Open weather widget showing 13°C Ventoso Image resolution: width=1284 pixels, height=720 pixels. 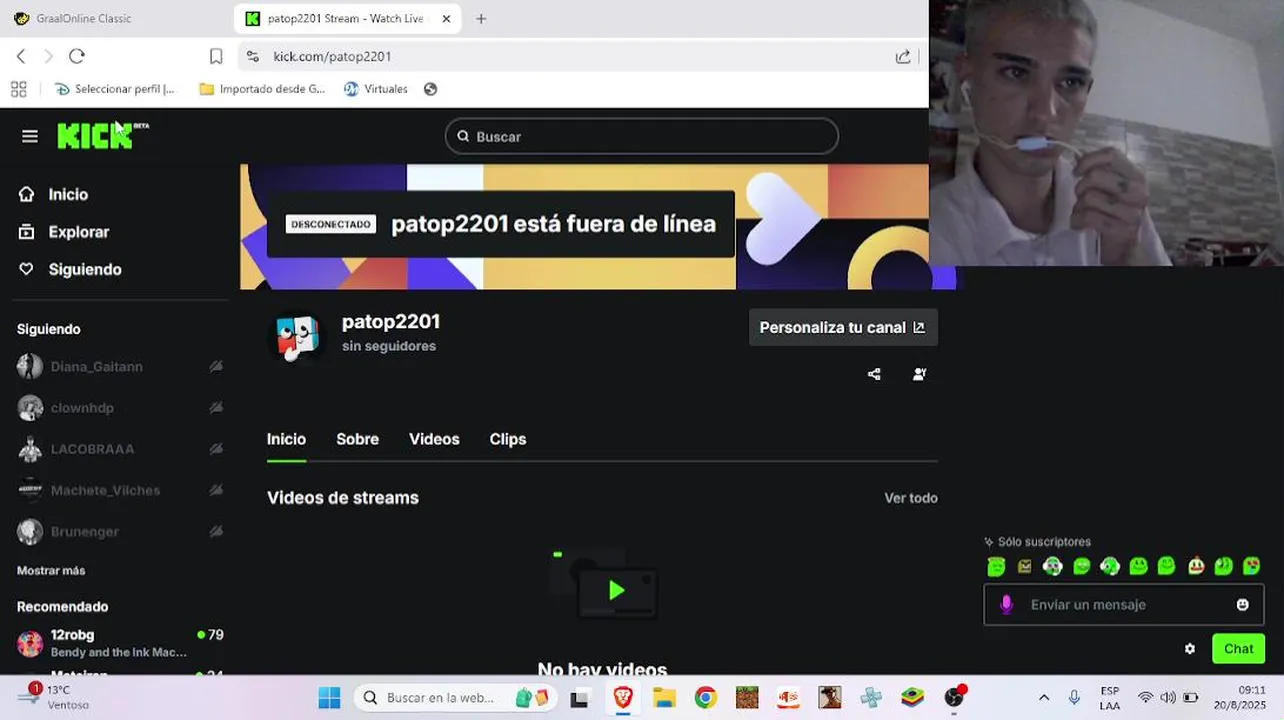(x=52, y=697)
